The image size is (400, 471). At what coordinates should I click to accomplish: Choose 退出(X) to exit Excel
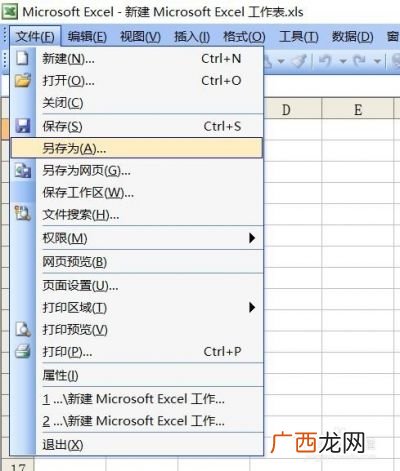point(137,444)
